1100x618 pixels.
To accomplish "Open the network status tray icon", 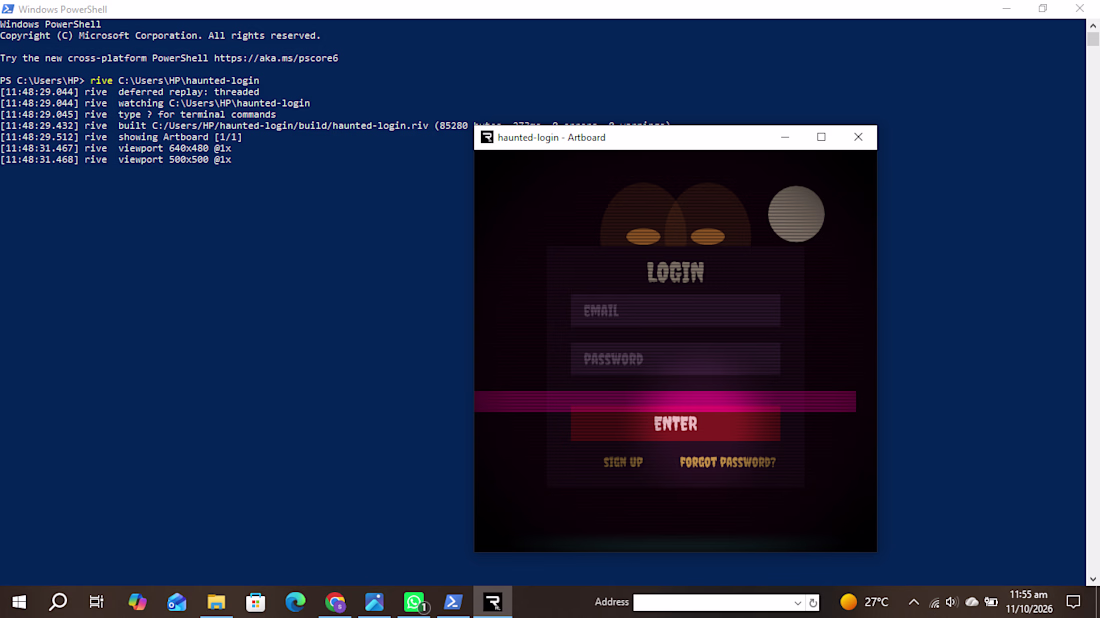I will (934, 603).
